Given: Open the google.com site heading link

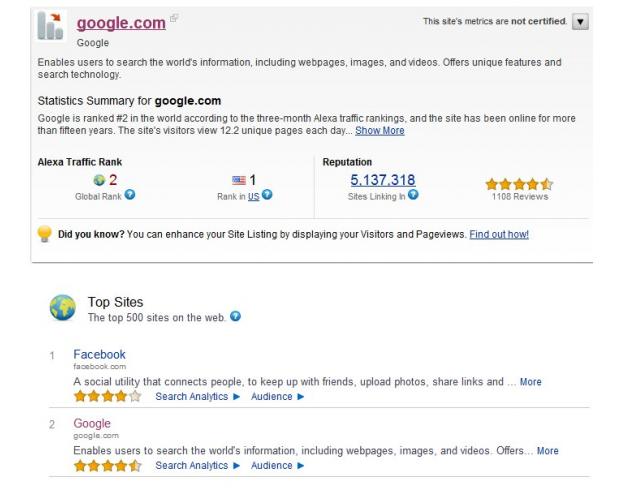Looking at the screenshot, I should pyautogui.click(x=121, y=23).
